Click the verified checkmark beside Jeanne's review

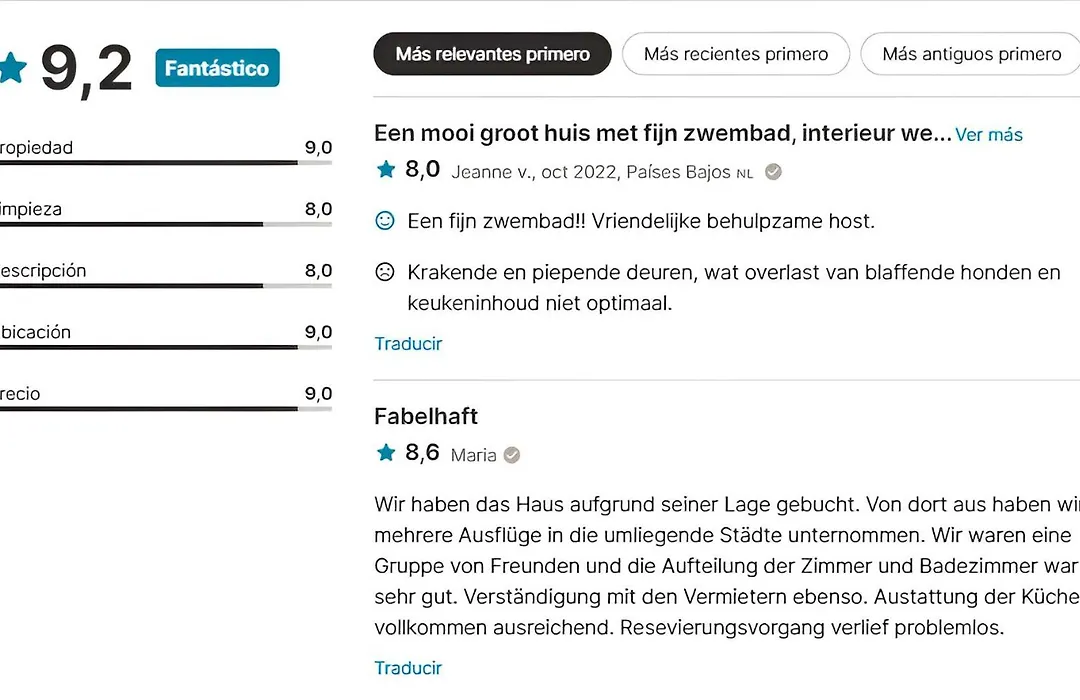[773, 172]
